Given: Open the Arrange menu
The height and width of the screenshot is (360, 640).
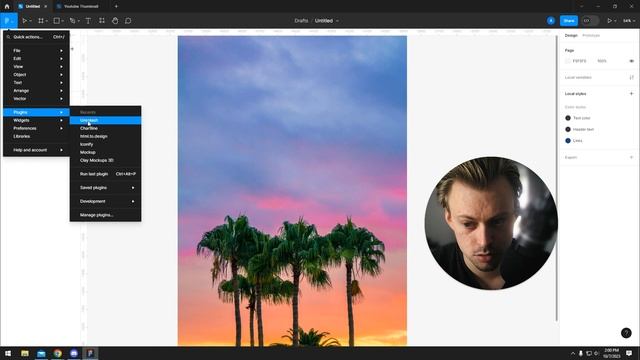Looking at the screenshot, I should point(36,91).
